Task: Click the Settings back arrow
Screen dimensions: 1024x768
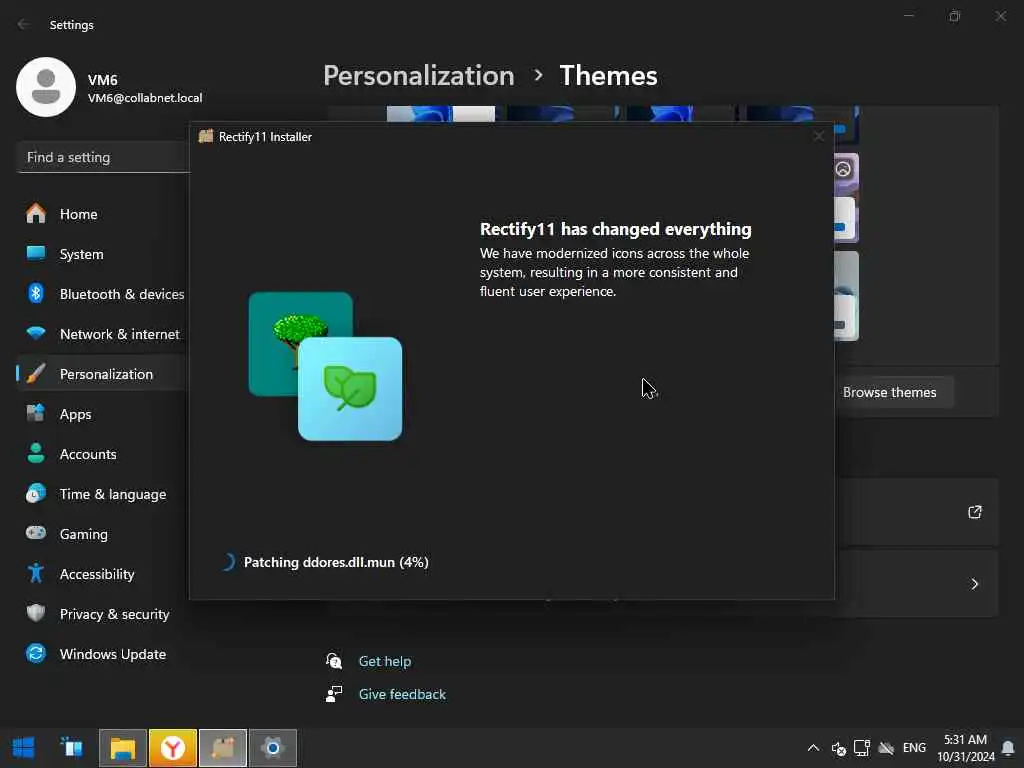Action: pos(24,24)
